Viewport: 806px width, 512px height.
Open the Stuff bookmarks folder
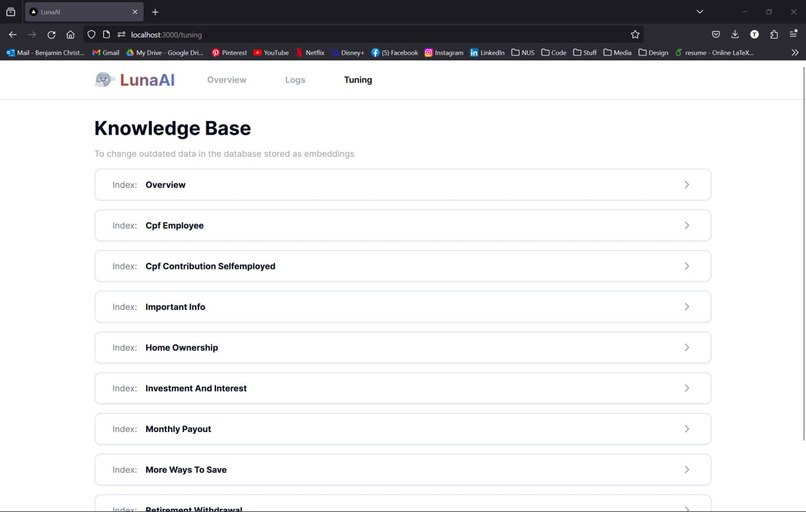tap(585, 52)
